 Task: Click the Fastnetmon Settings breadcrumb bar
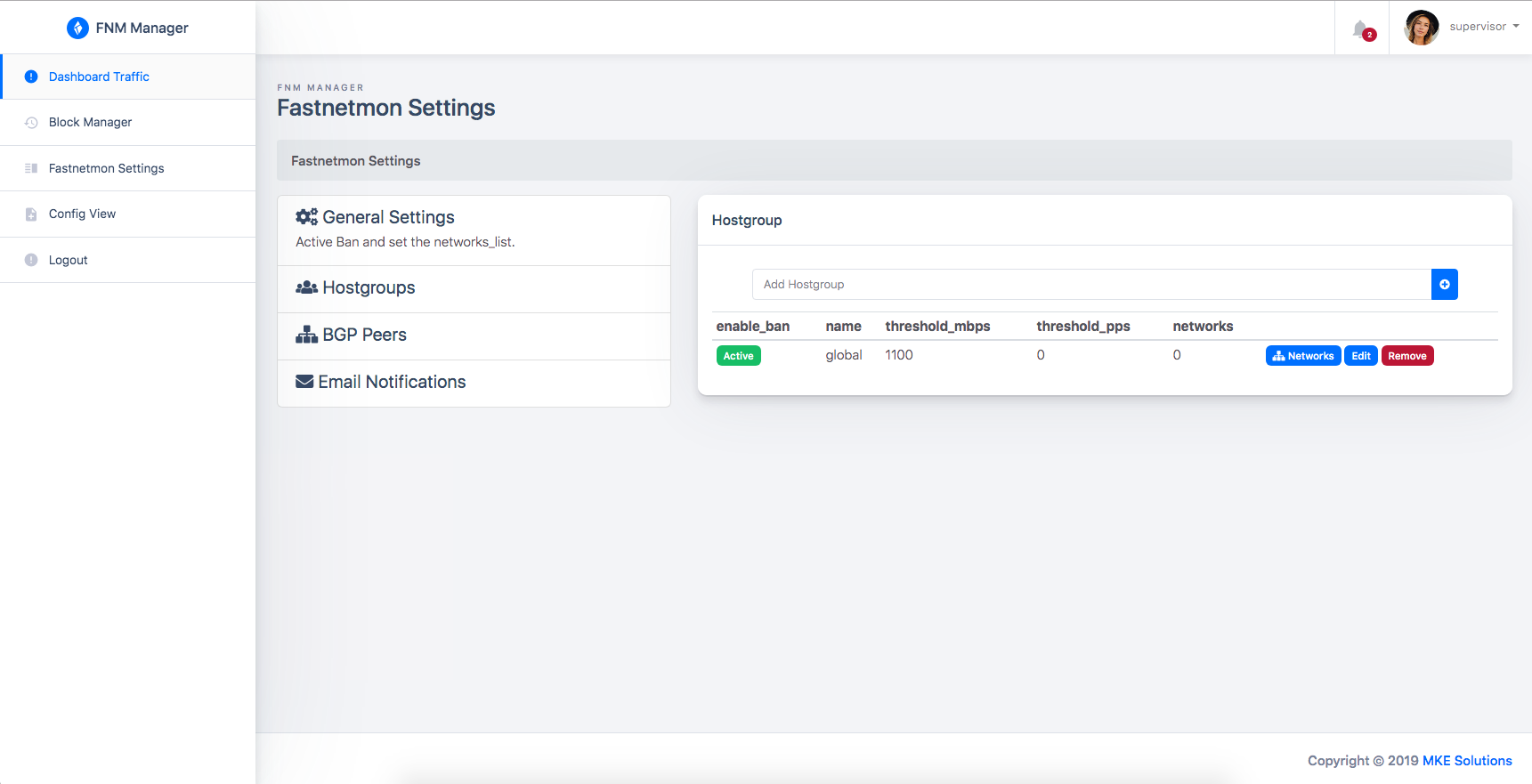tap(895, 160)
